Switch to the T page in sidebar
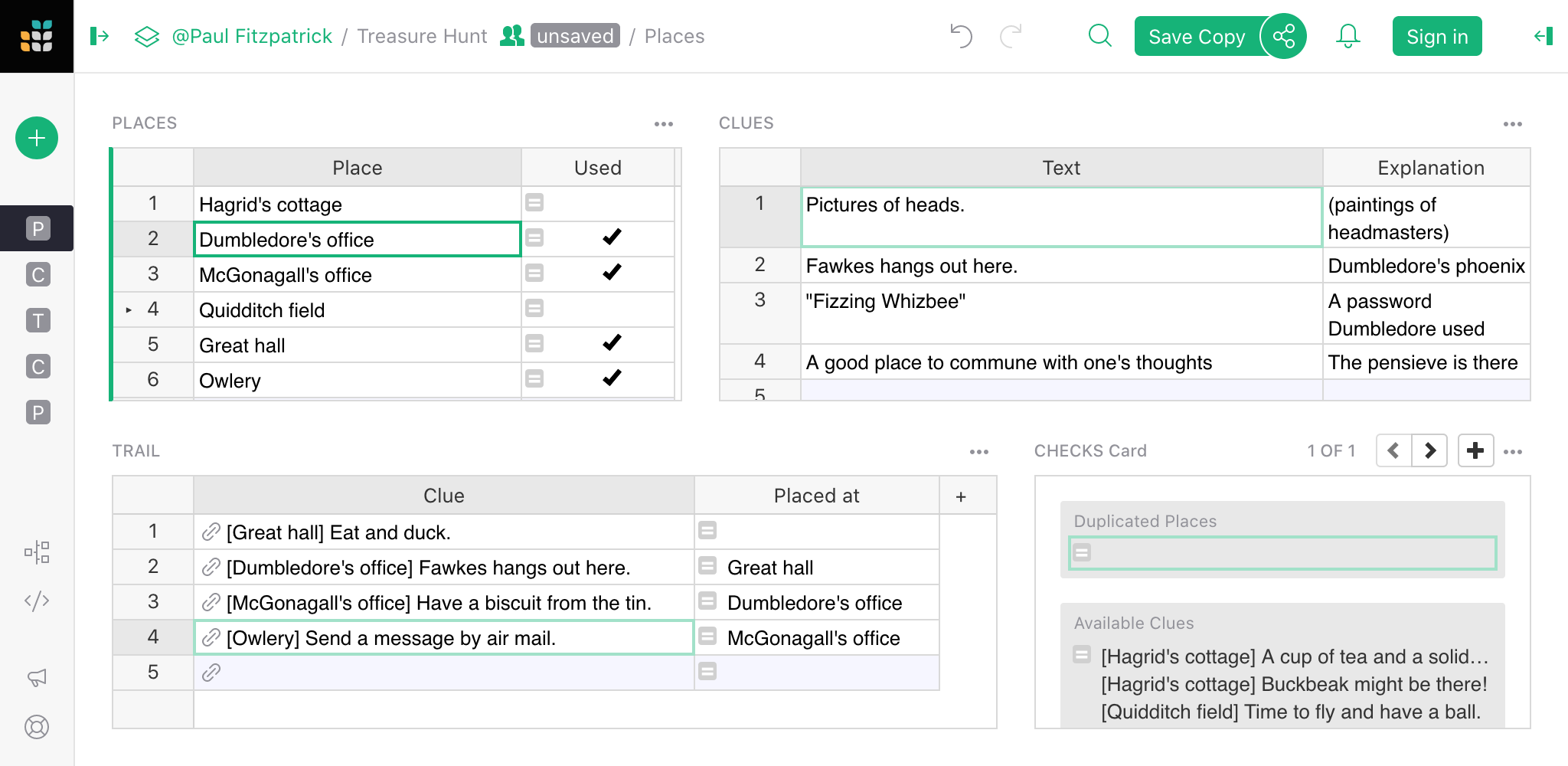The image size is (1568, 766). pos(38,320)
